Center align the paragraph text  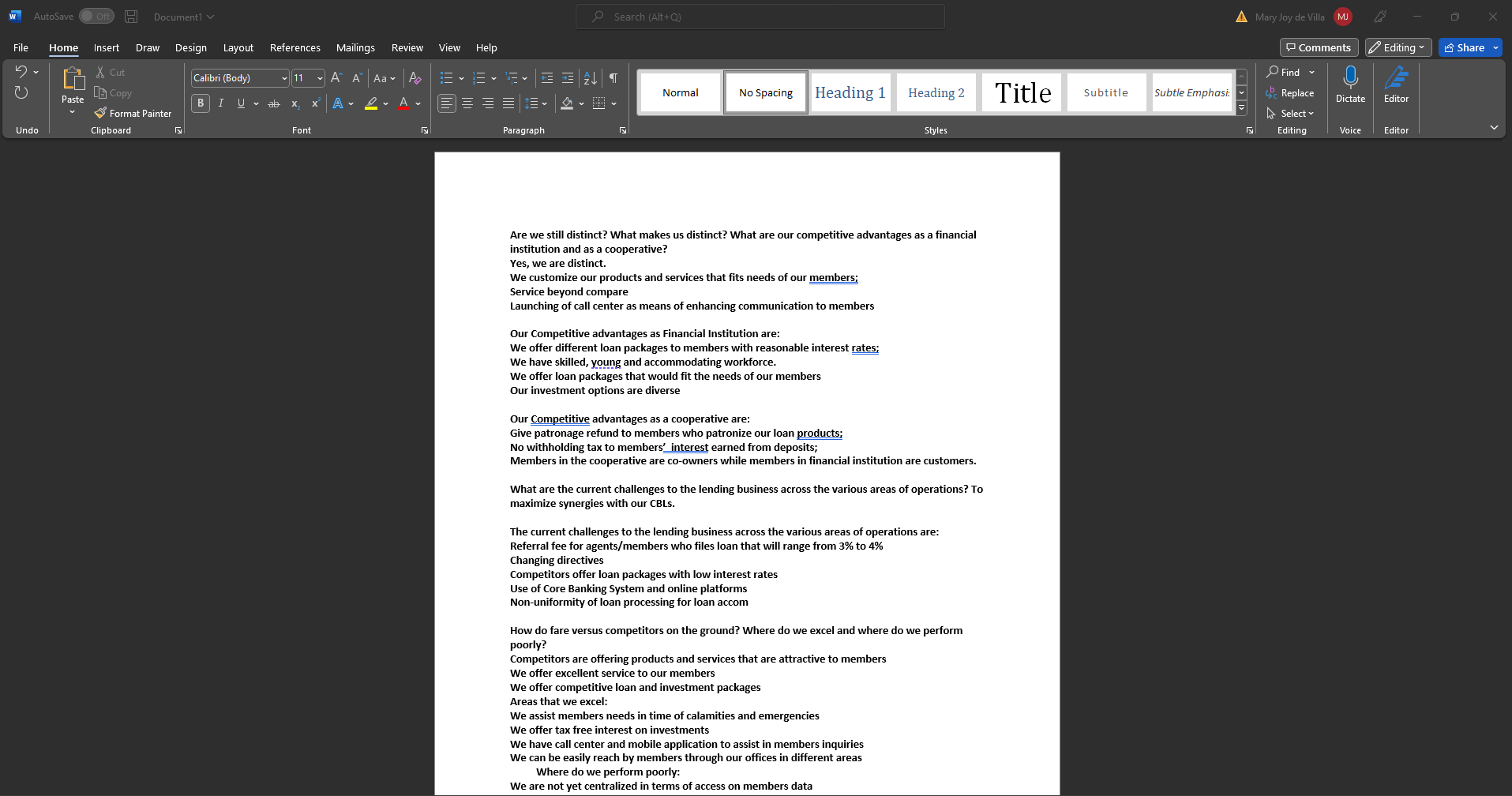tap(467, 103)
